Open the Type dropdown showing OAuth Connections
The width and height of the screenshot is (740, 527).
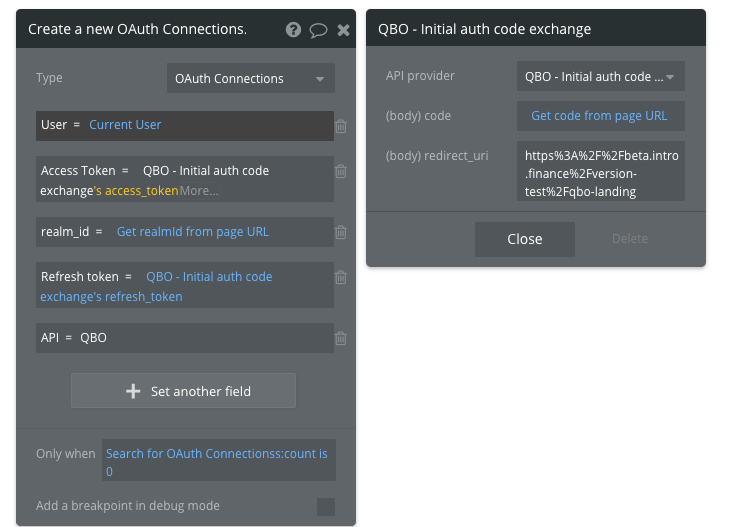[x=250, y=78]
